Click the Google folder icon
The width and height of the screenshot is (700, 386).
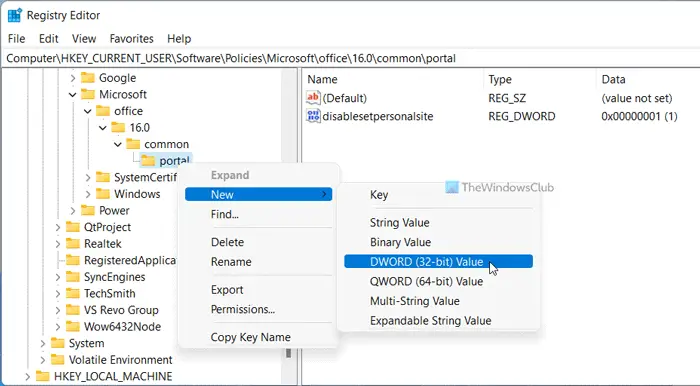[x=88, y=78]
